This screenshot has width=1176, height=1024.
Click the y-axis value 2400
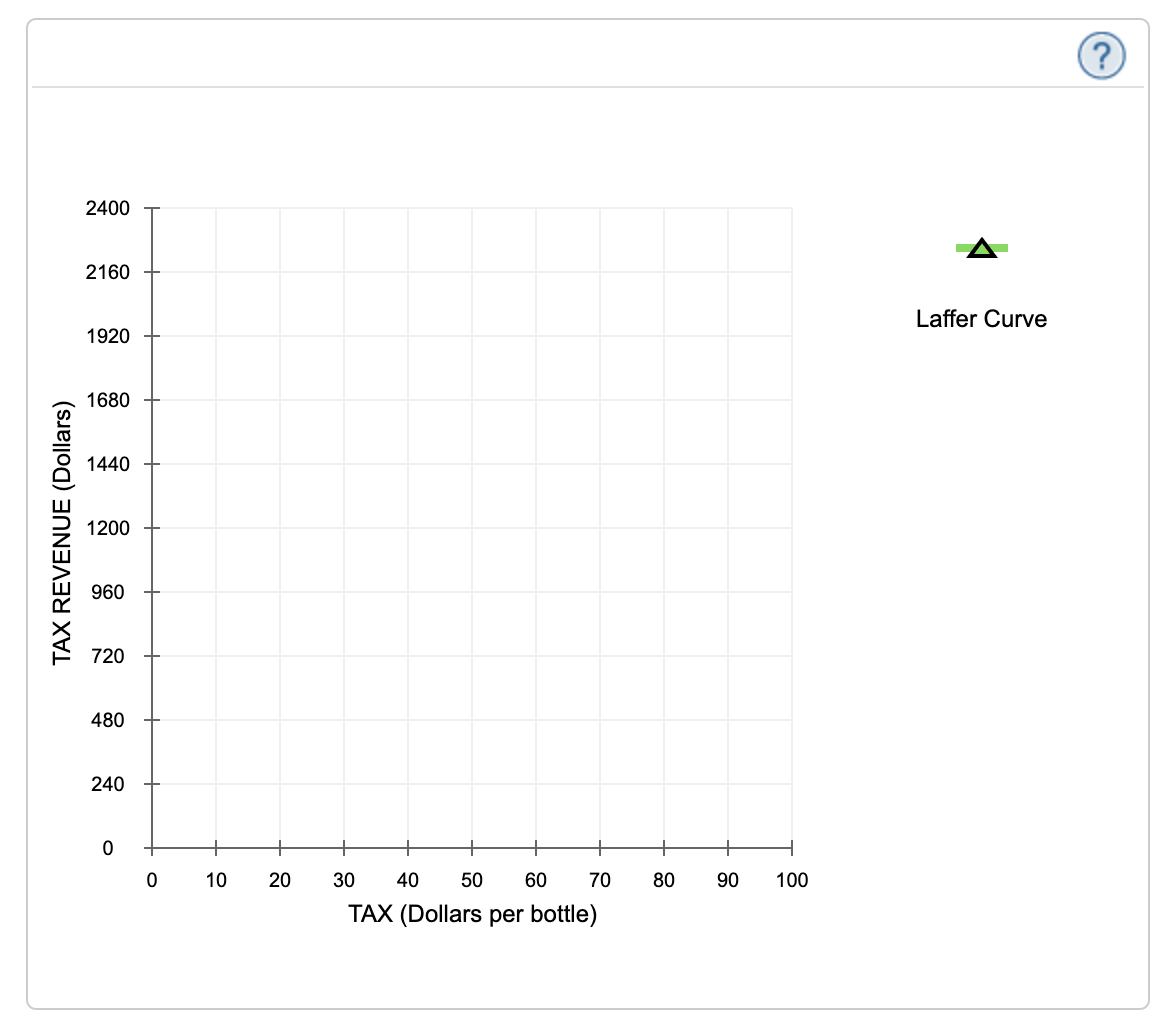[107, 208]
